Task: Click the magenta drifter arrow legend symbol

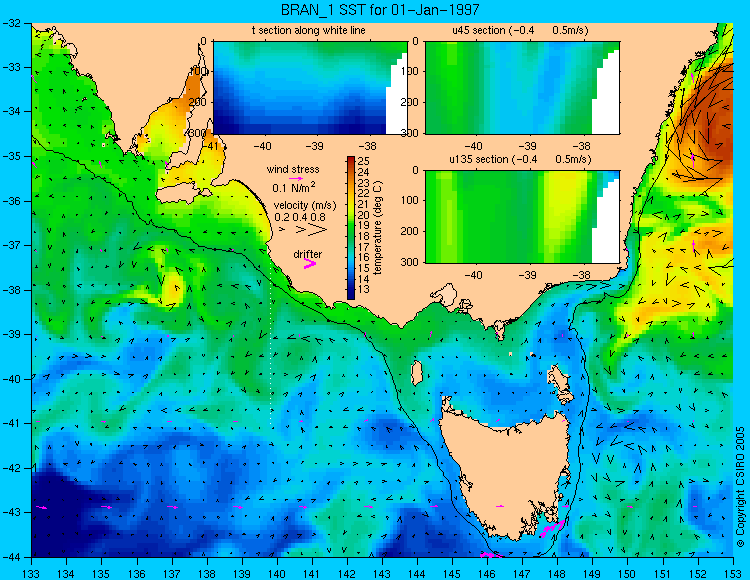Action: click(x=310, y=264)
